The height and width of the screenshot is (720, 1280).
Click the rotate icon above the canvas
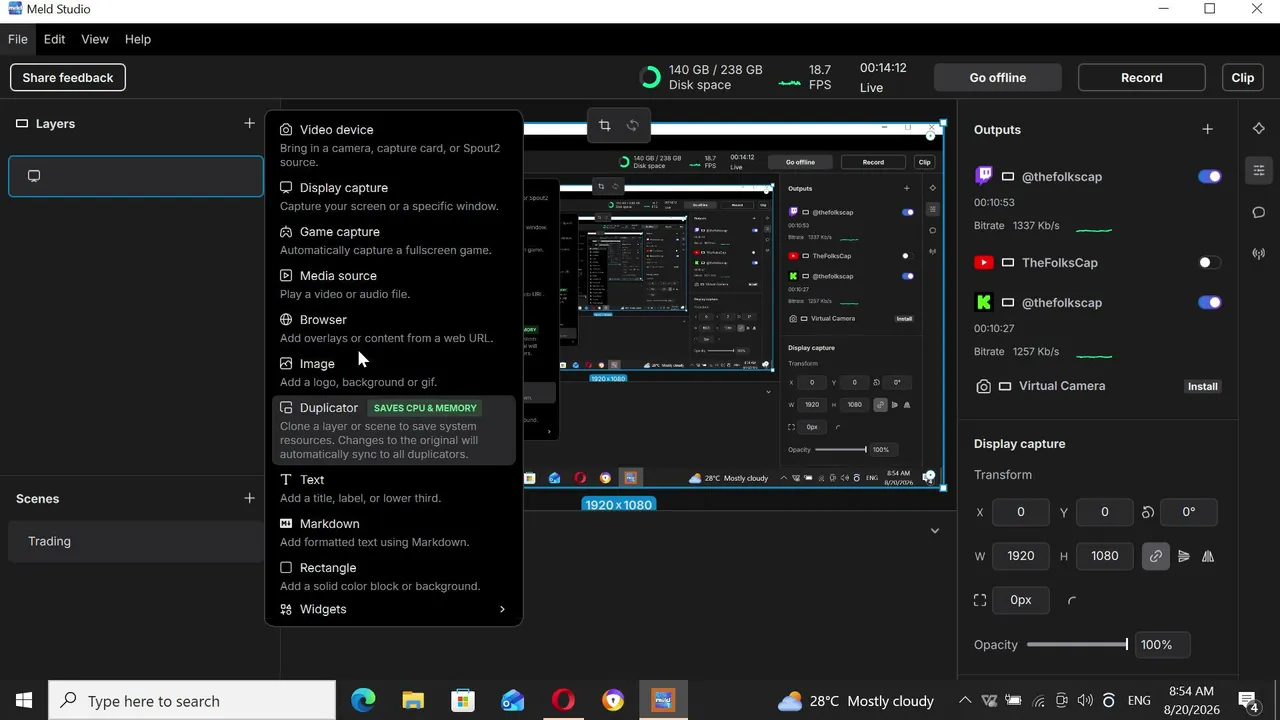coord(632,125)
